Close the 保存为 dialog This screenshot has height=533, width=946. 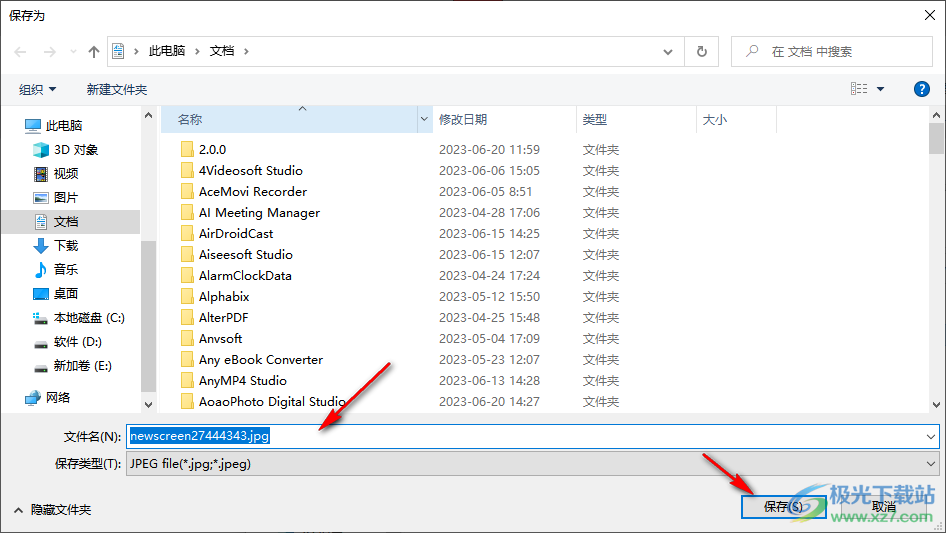pos(930,15)
